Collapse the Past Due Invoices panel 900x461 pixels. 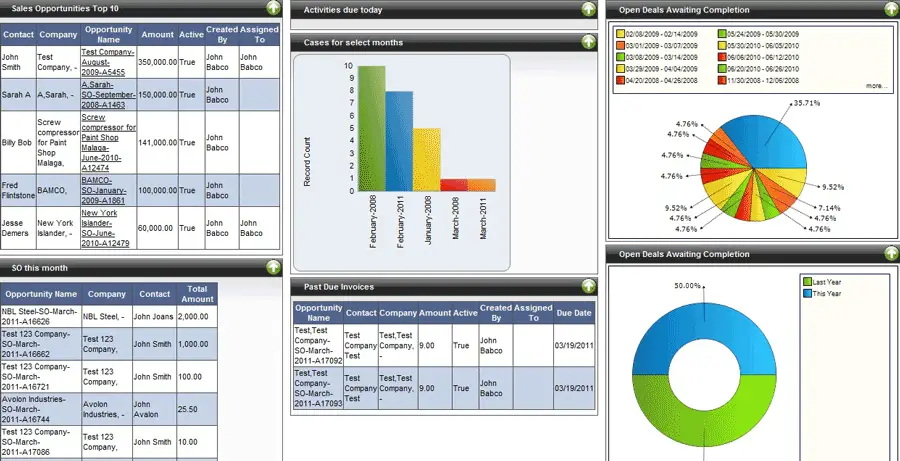click(589, 286)
